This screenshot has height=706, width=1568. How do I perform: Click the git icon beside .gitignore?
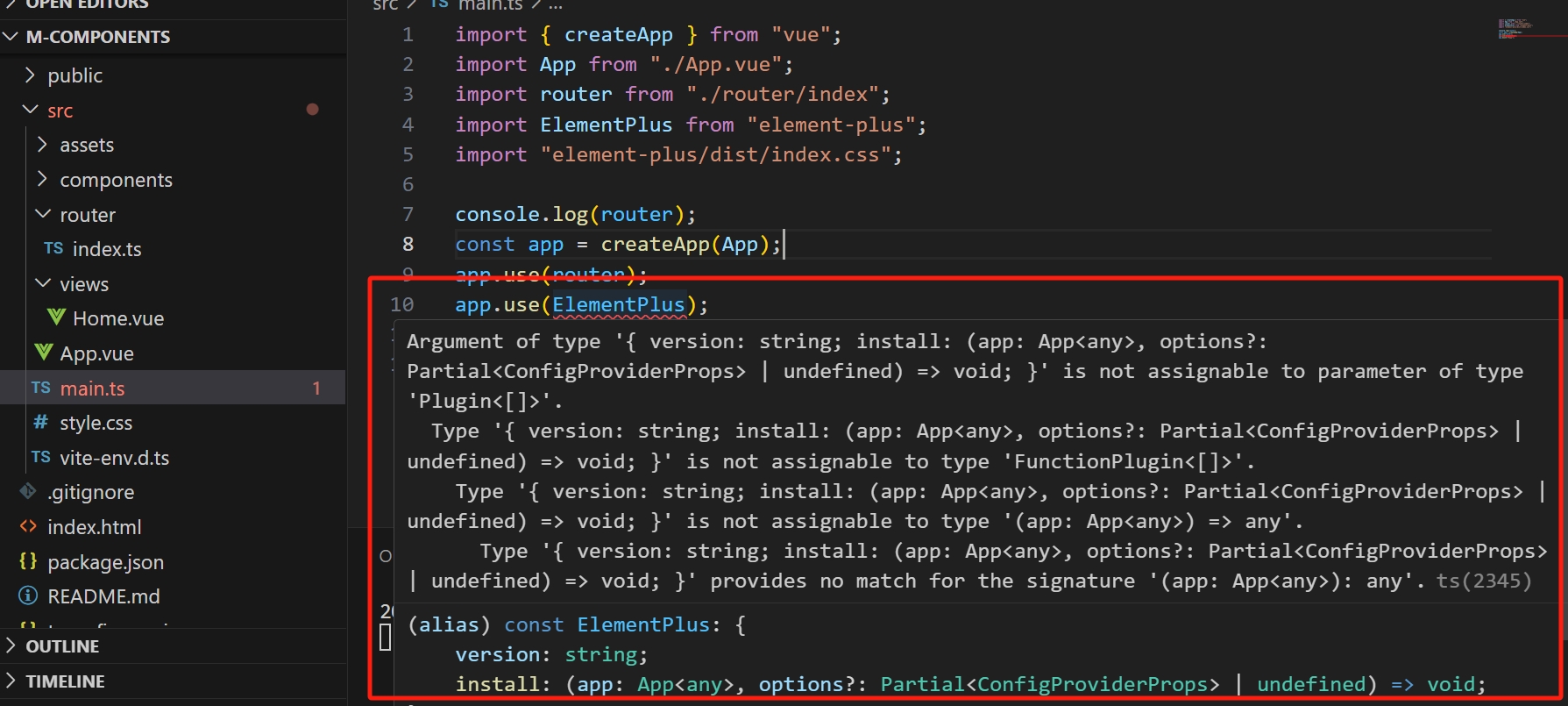pos(28,492)
